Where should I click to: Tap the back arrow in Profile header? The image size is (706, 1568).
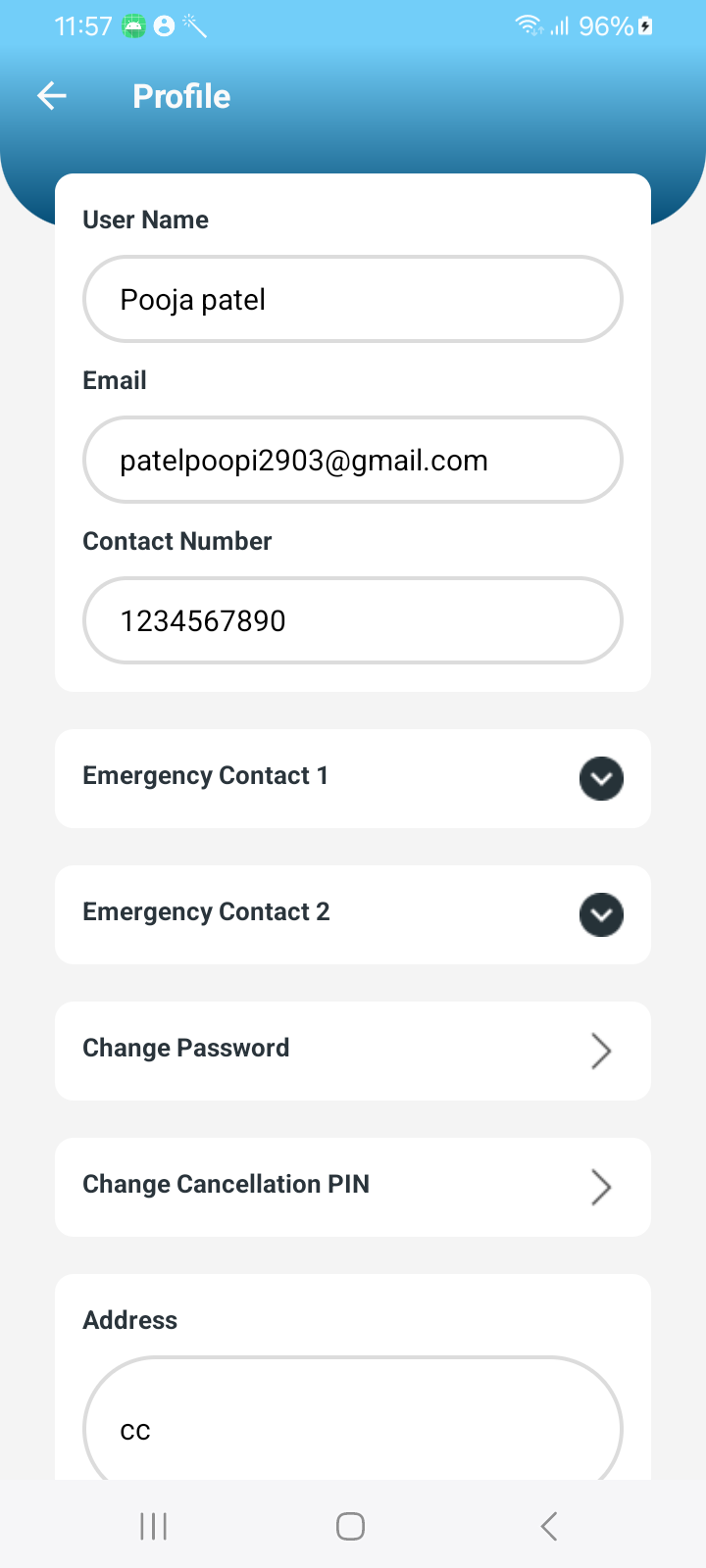(x=52, y=96)
